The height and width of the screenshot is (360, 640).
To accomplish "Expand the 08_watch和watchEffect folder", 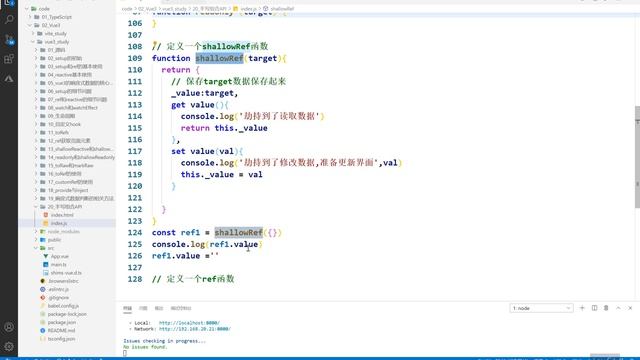I will [x=36, y=108].
